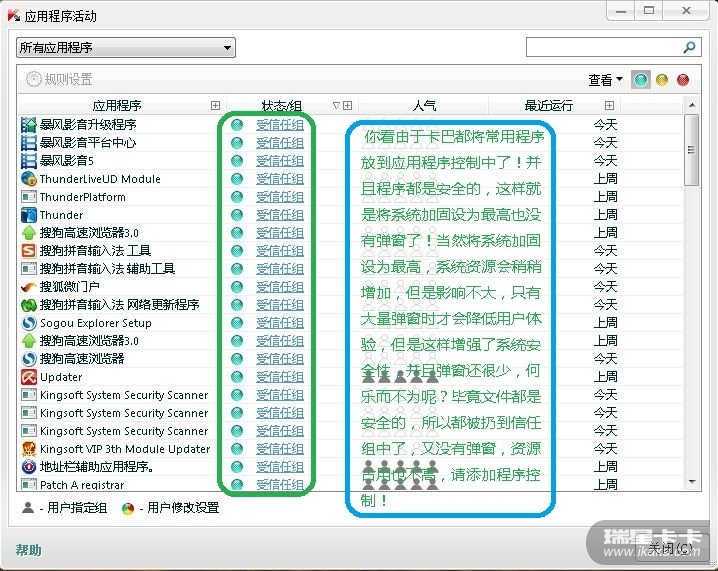Click the 用户修改设置 colored legend icon

[128, 508]
